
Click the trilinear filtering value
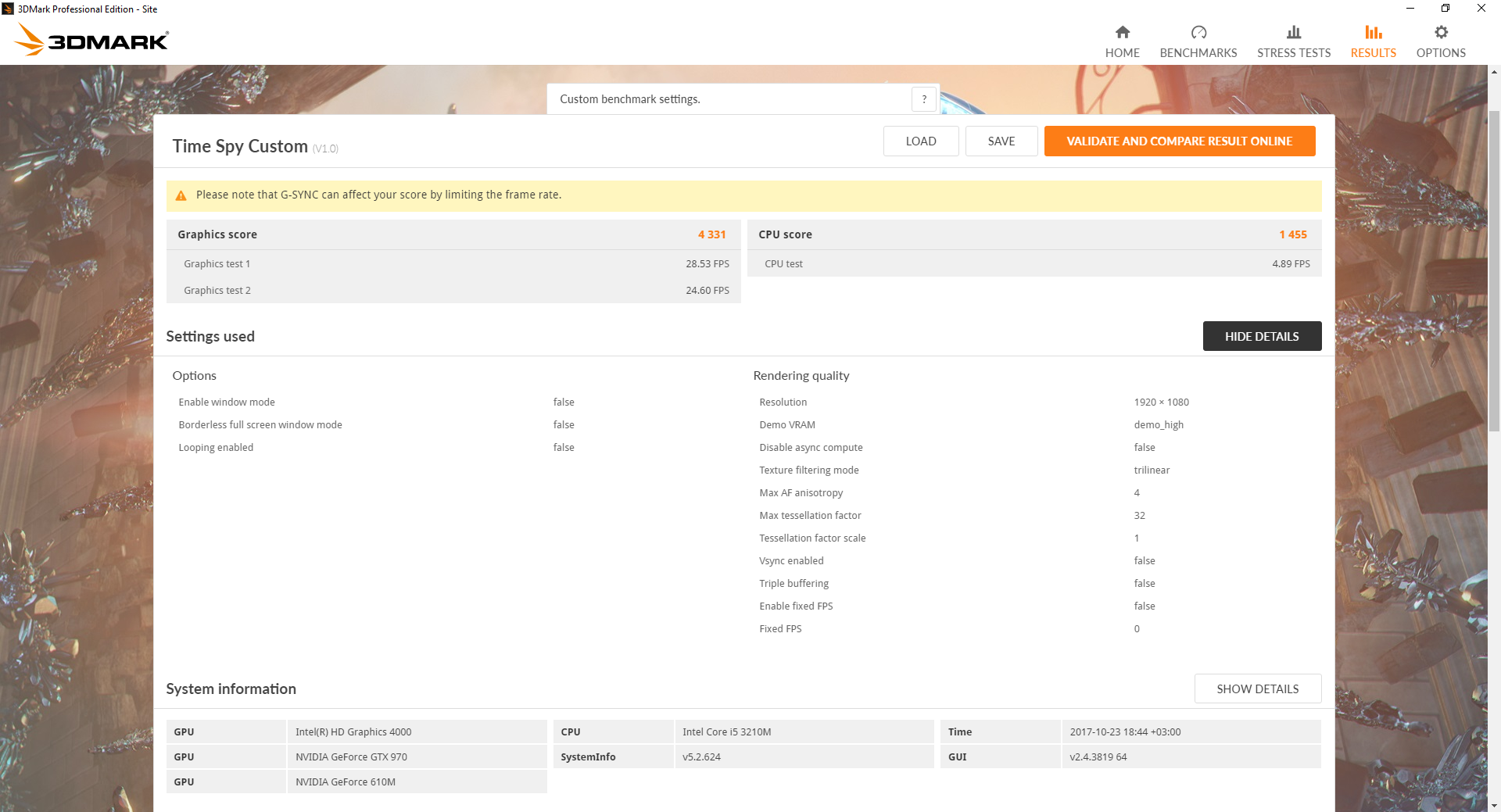(1152, 470)
